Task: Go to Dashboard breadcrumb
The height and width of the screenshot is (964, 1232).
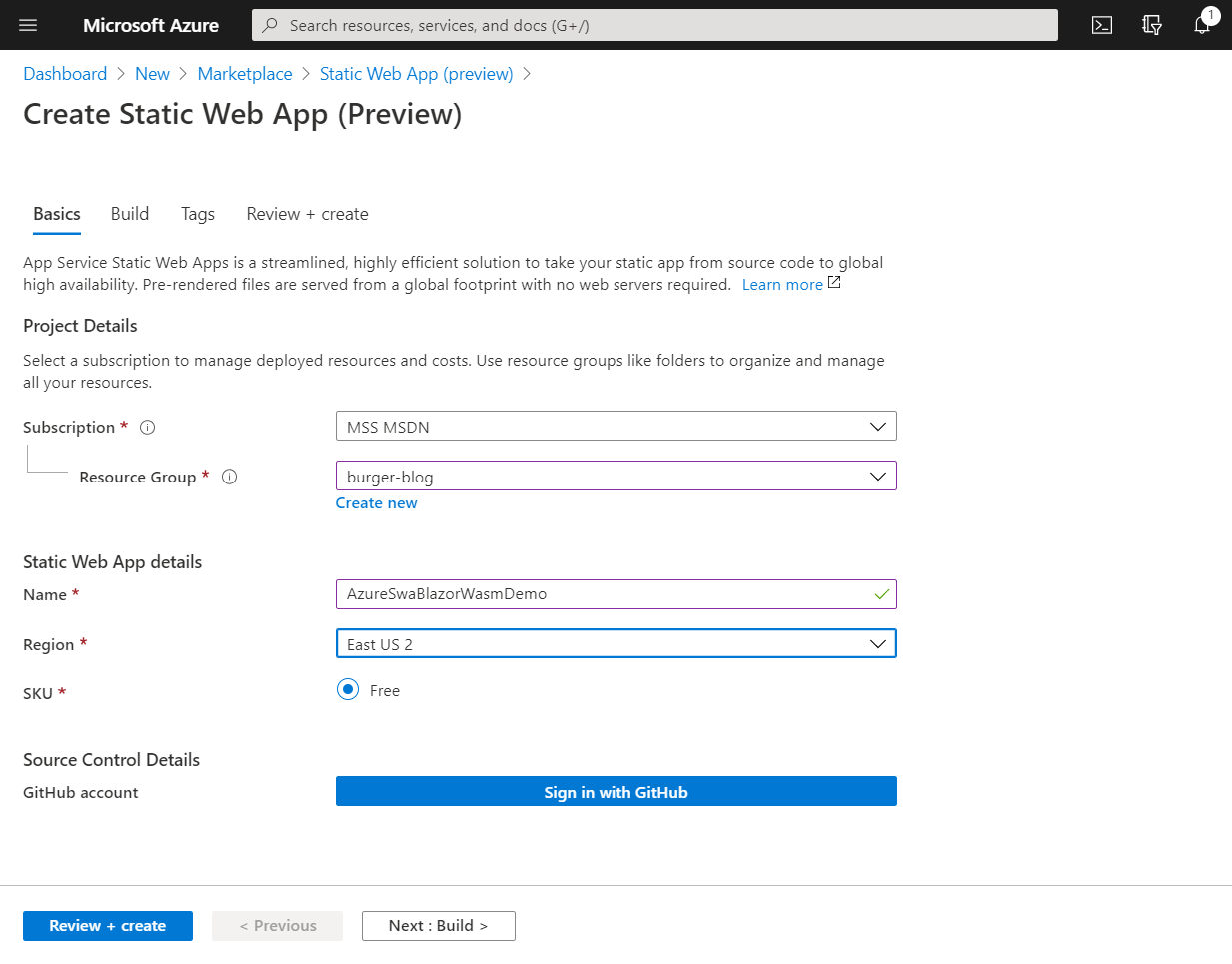Action: [x=65, y=74]
